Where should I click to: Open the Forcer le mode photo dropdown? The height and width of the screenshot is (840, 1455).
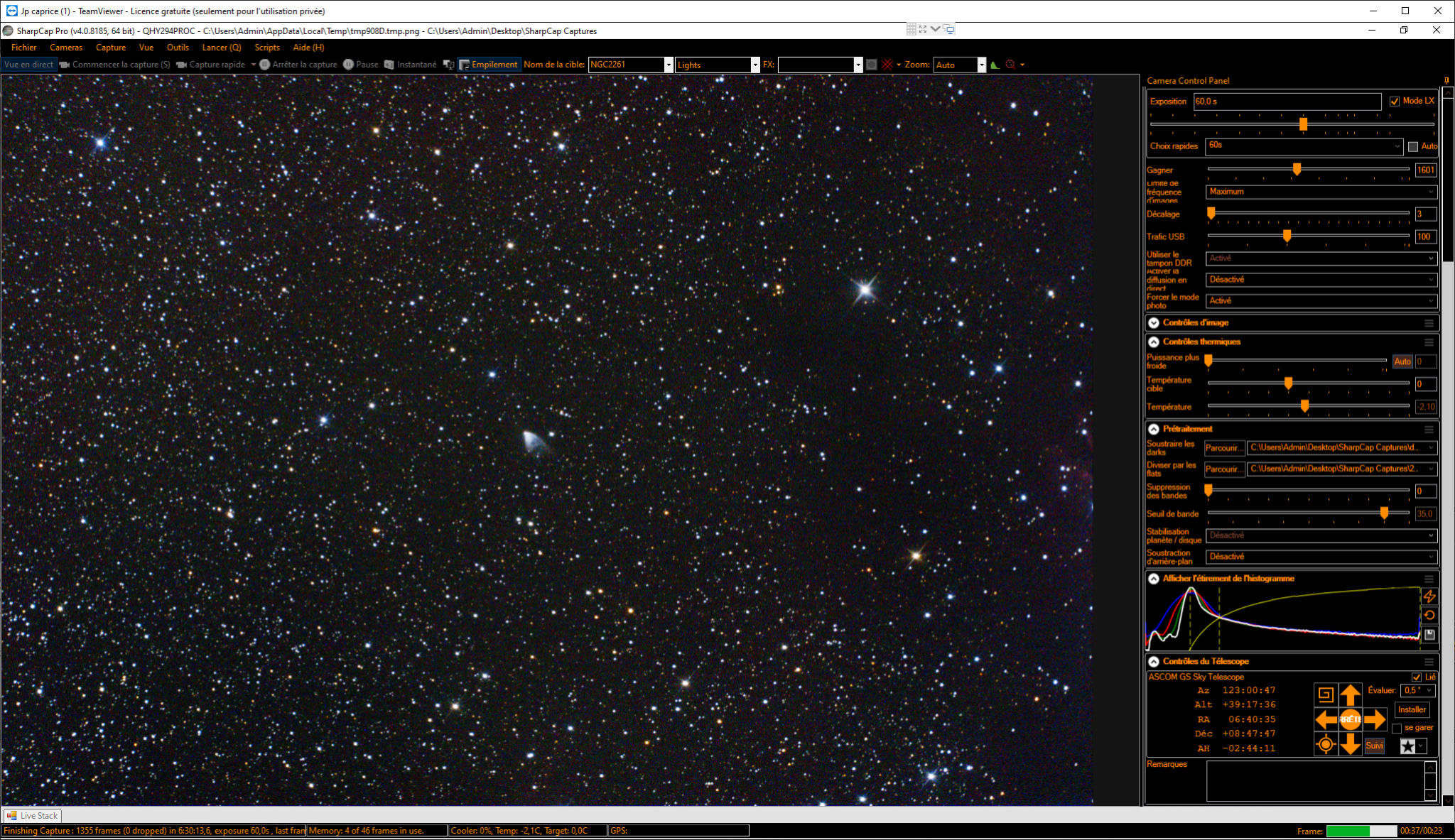pyautogui.click(x=1321, y=301)
